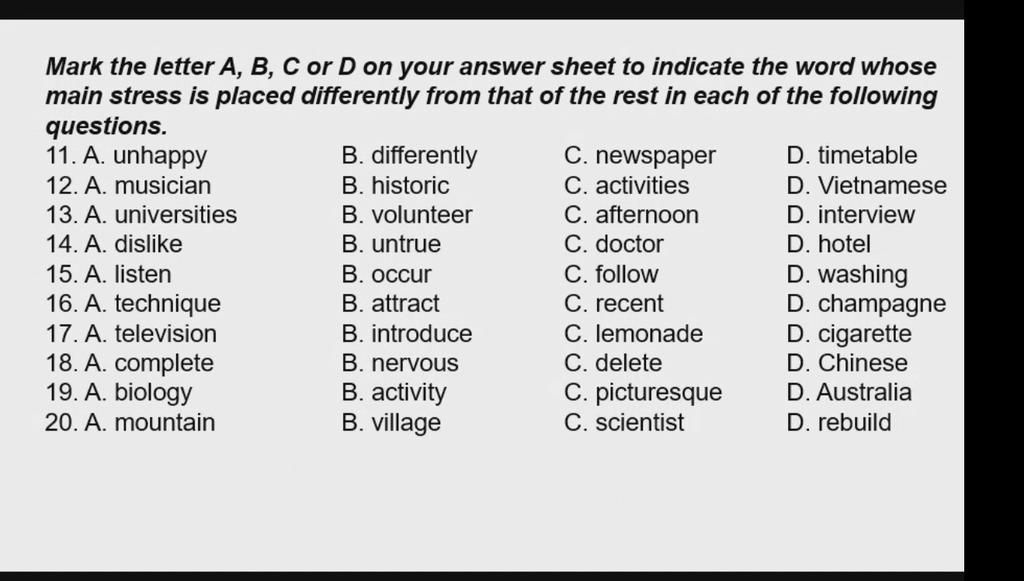1024x581 pixels.
Task: Pick option A. technique
Action: pos(152,304)
